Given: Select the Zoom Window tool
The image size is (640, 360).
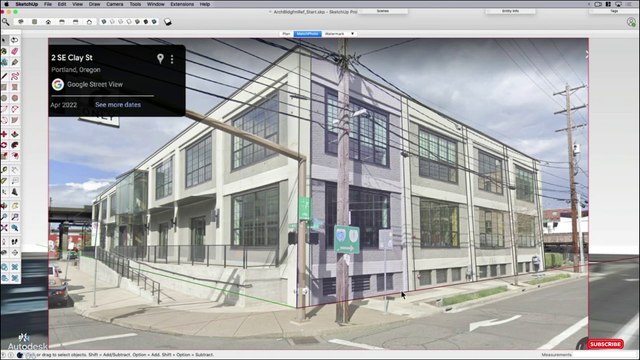Looking at the screenshot, I should coord(15,217).
